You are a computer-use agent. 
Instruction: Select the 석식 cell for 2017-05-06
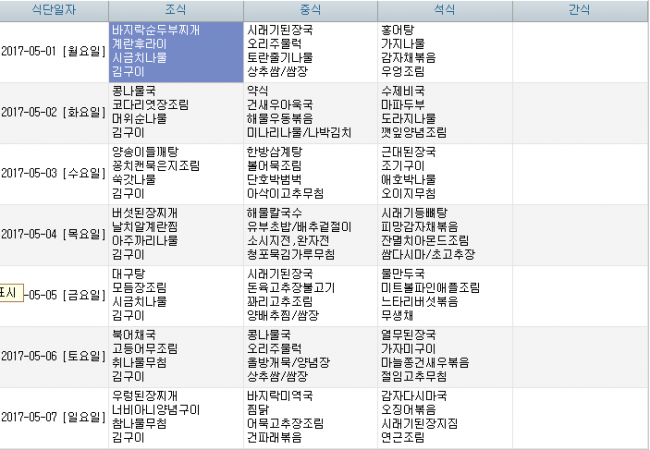point(444,355)
